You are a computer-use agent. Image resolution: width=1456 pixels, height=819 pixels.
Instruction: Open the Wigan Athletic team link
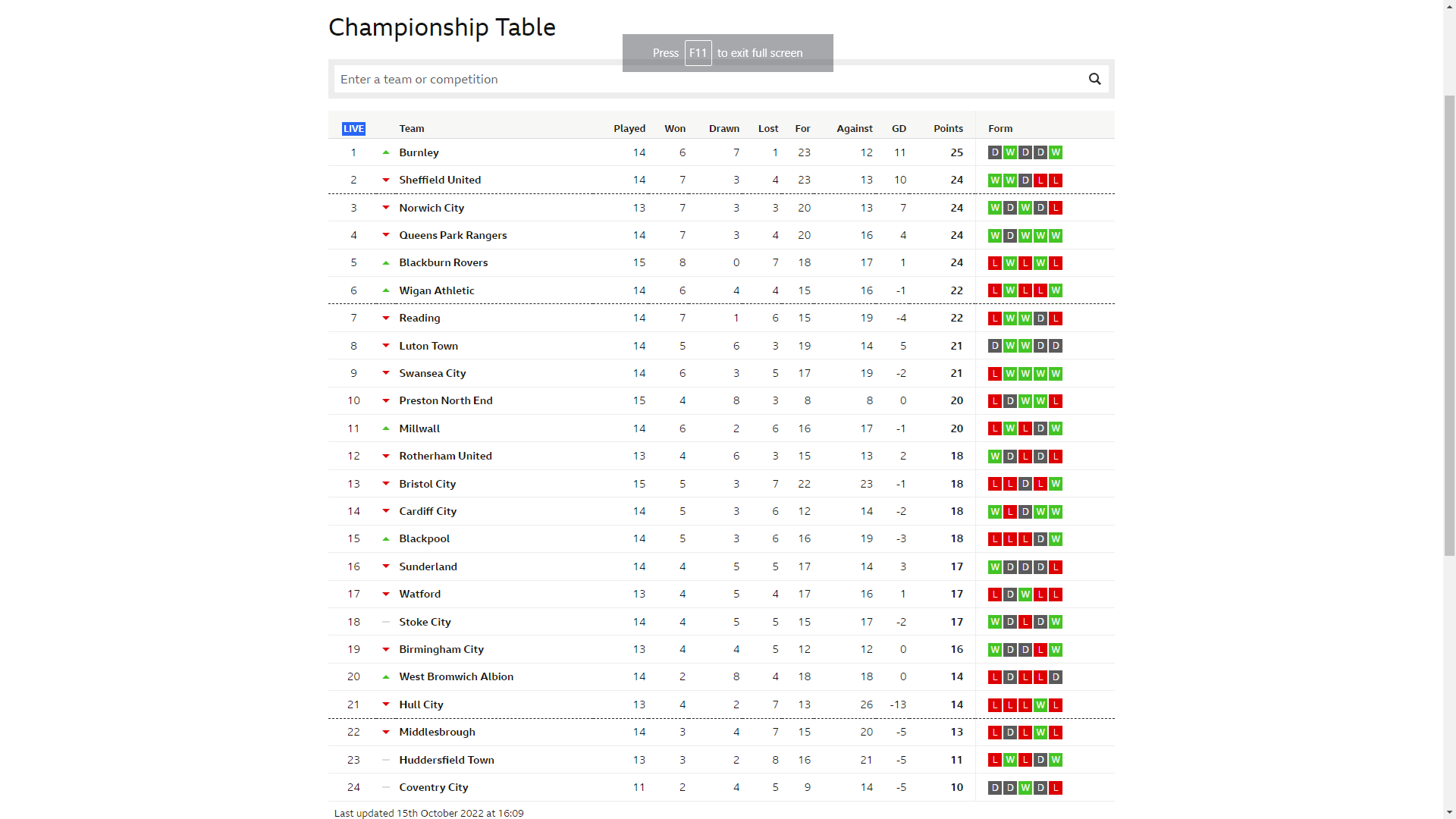coord(437,290)
